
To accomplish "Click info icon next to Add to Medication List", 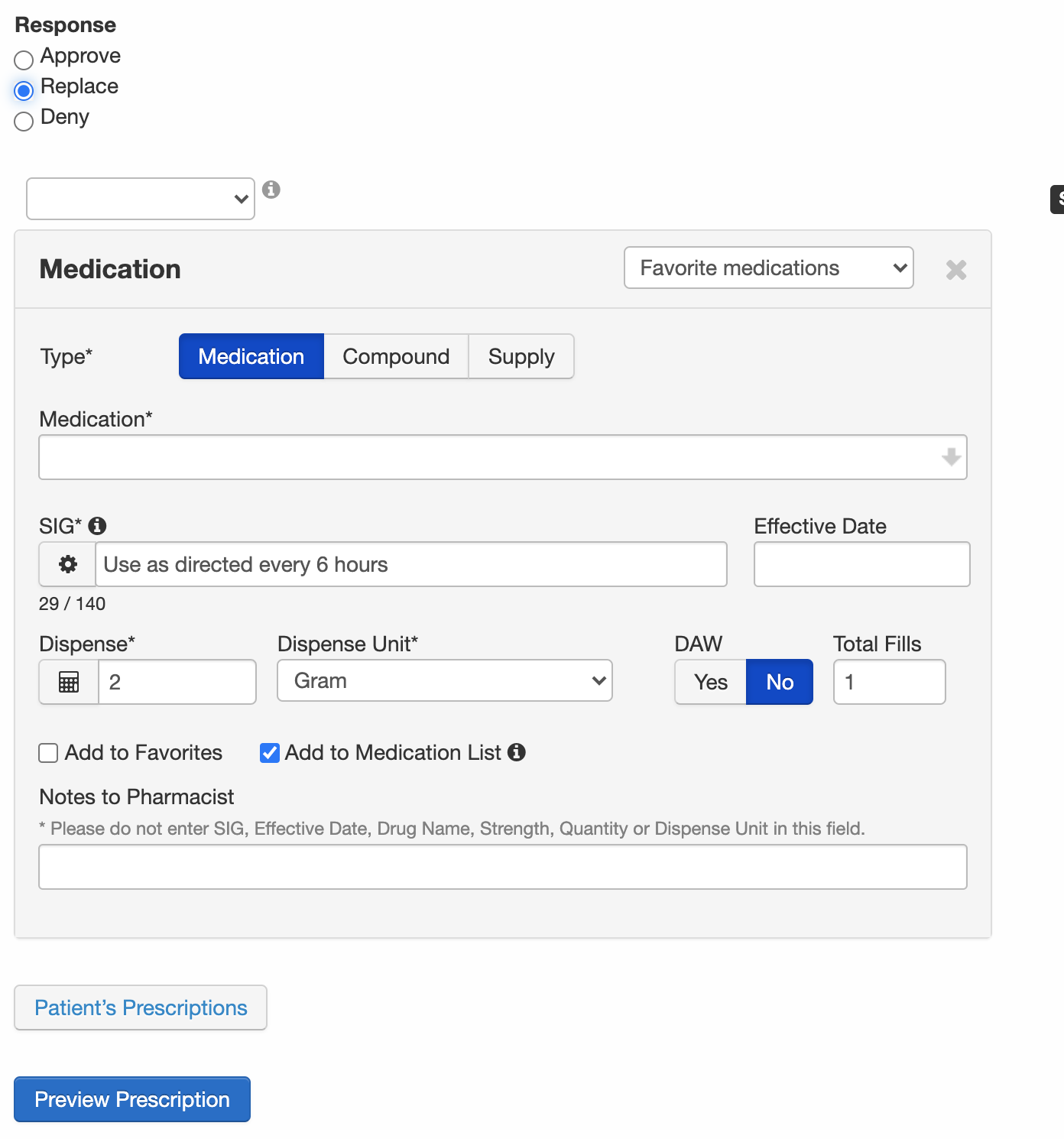I will pyautogui.click(x=517, y=752).
